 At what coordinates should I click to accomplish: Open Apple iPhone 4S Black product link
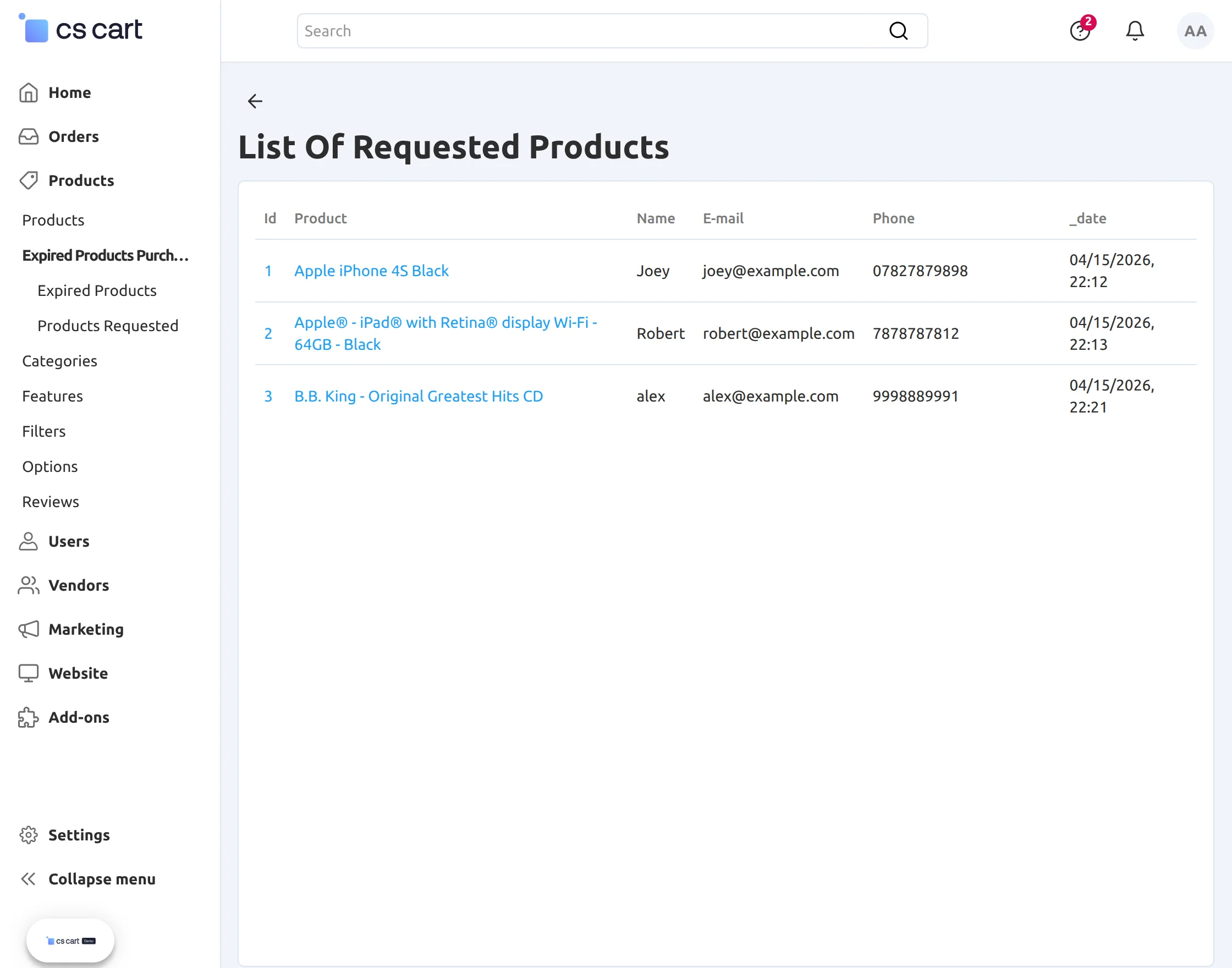[371, 271]
